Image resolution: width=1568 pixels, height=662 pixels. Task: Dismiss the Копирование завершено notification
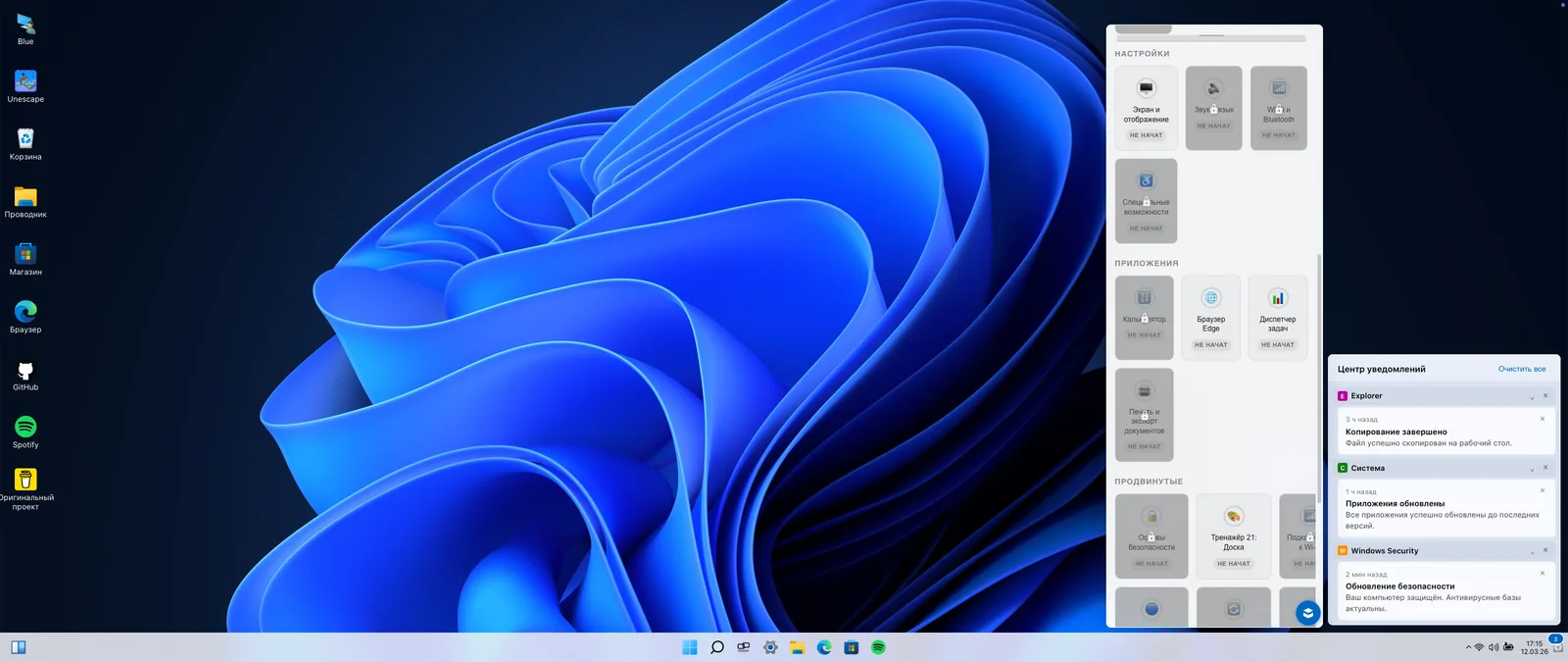tap(1542, 419)
